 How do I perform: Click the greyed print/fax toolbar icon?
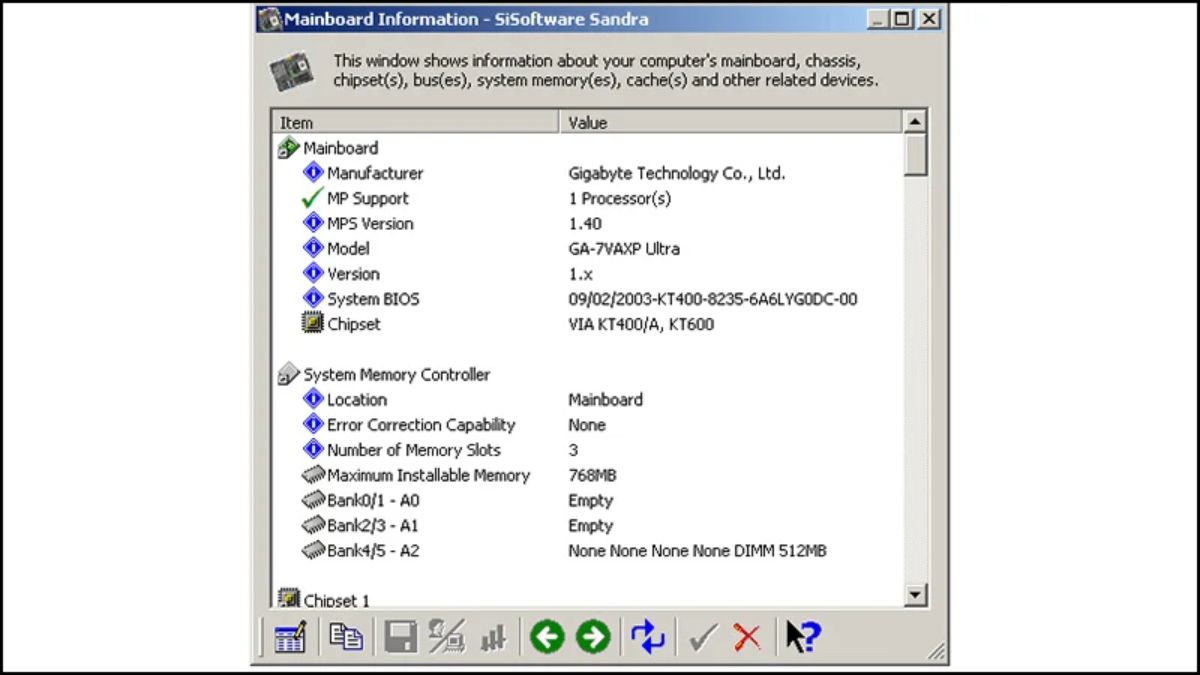pyautogui.click(x=447, y=637)
